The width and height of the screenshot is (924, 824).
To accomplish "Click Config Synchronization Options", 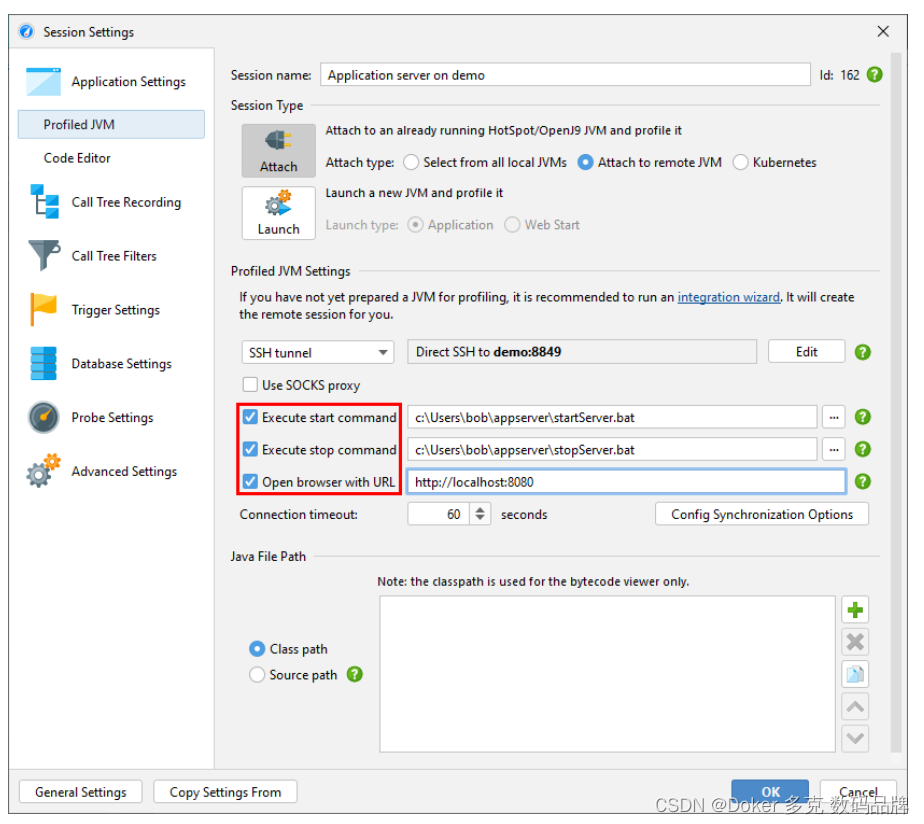I will pos(761,513).
